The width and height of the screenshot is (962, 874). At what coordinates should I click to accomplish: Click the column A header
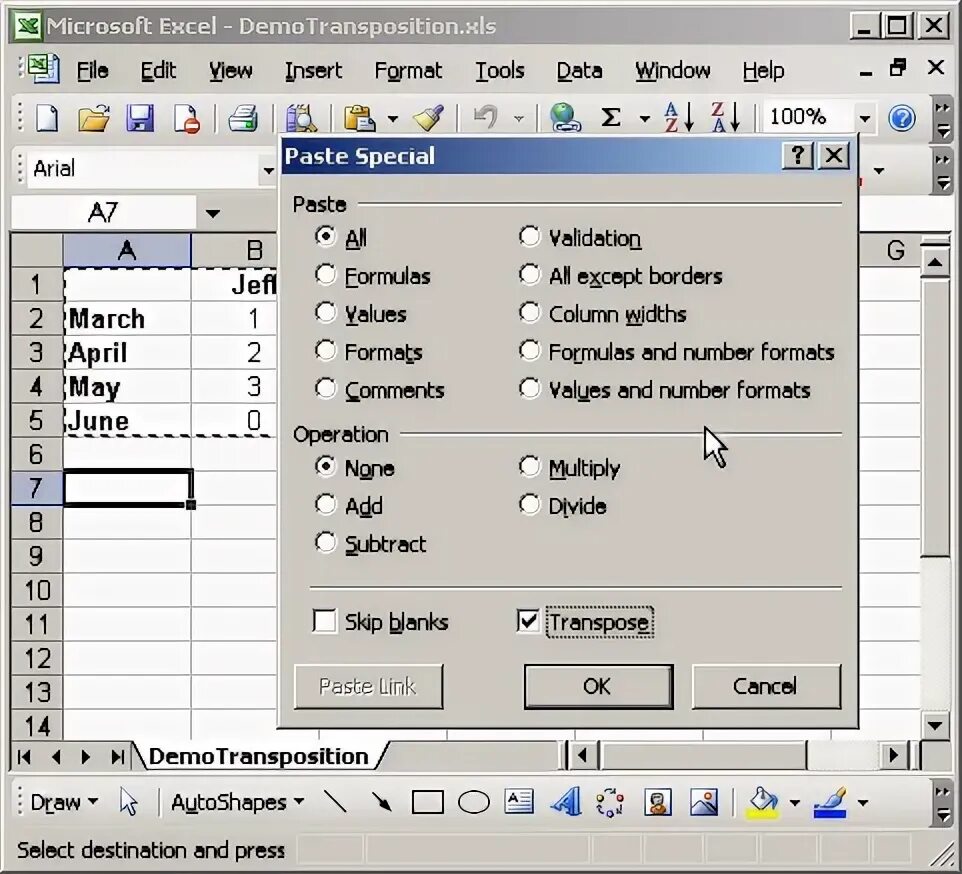tap(127, 250)
